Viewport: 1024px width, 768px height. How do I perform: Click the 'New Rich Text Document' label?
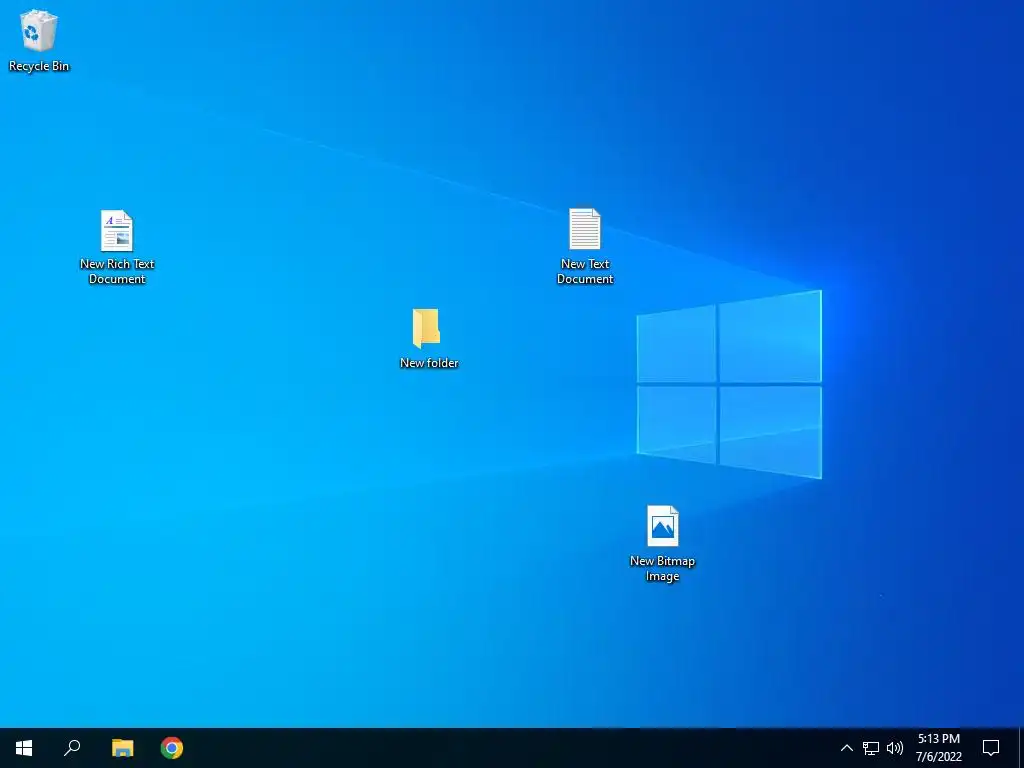click(117, 271)
